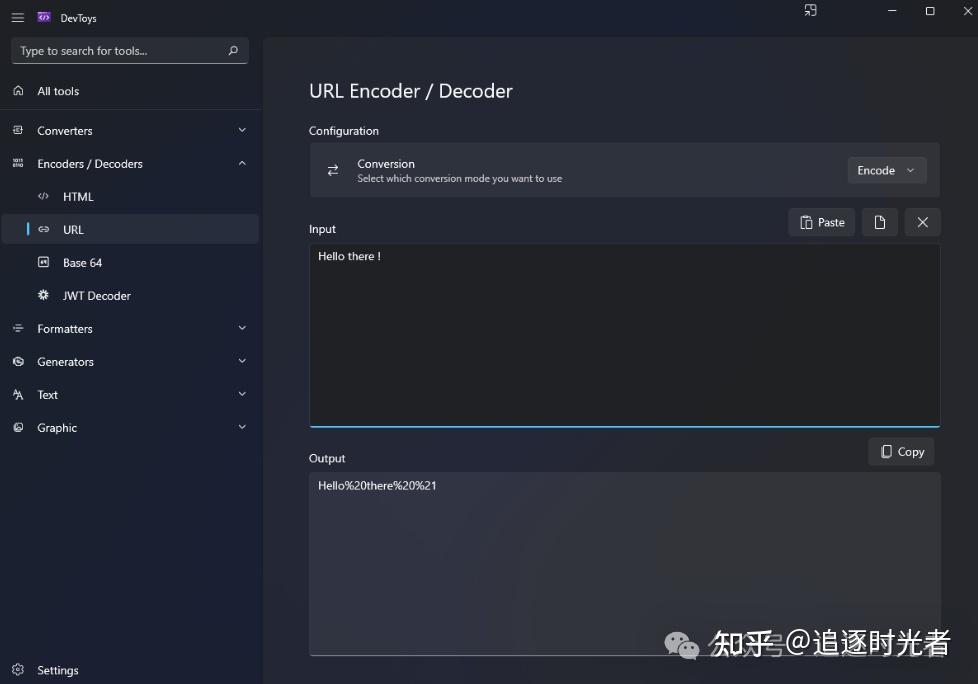Open the Base 64 tool
This screenshot has width=978, height=684.
[82, 262]
